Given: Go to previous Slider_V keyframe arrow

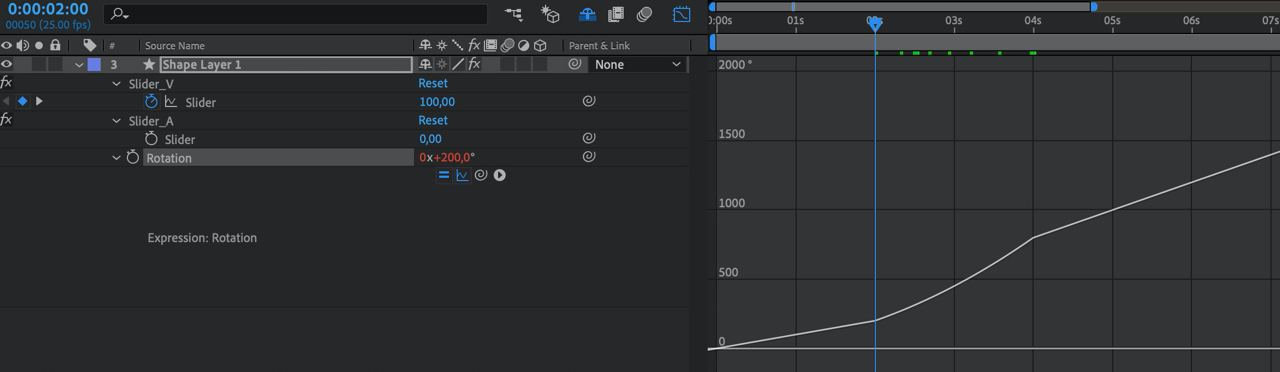Looking at the screenshot, I should (x=6, y=101).
